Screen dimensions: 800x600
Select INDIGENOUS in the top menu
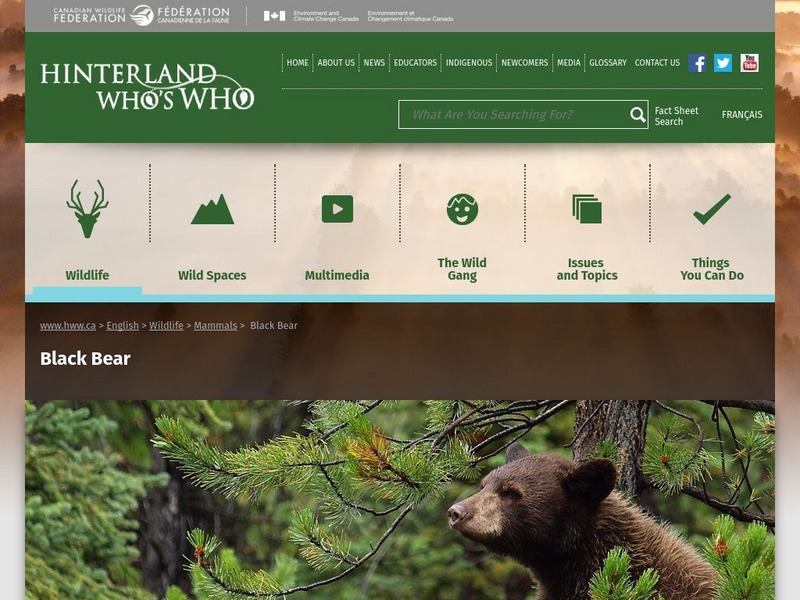click(469, 63)
